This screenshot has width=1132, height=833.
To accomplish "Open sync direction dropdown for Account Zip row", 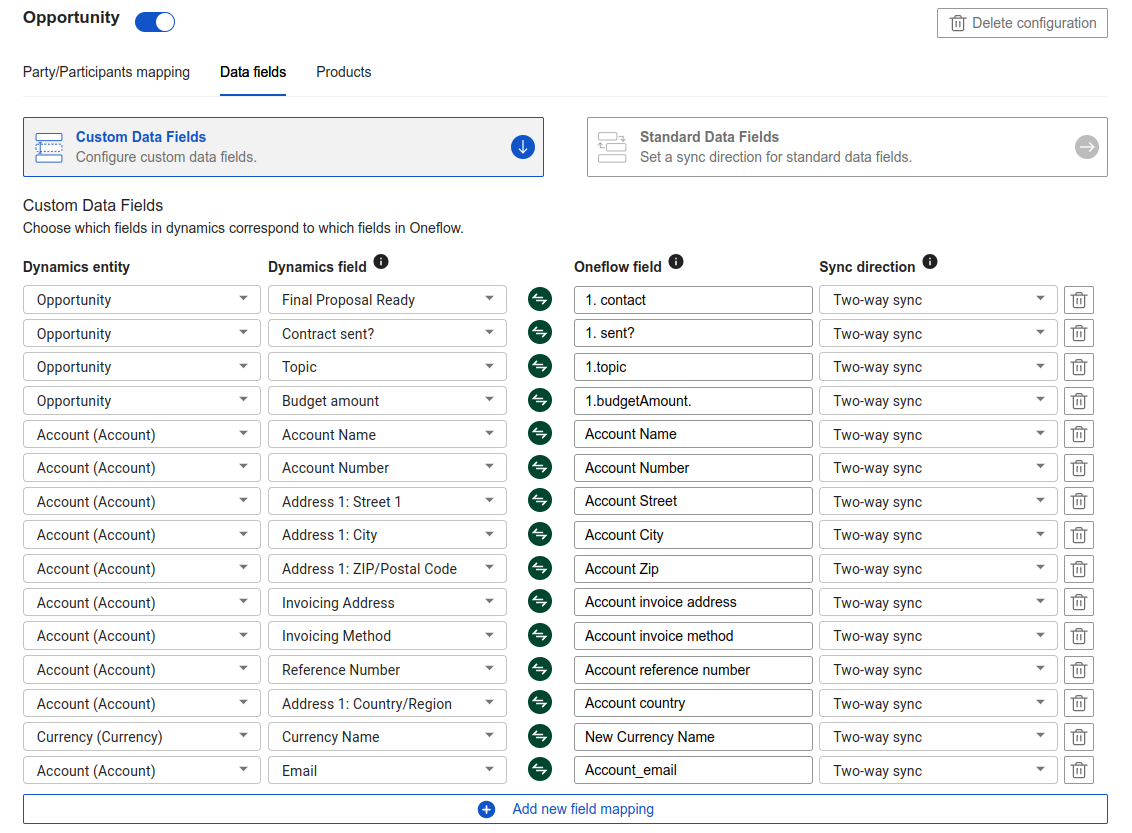I will click(x=939, y=569).
